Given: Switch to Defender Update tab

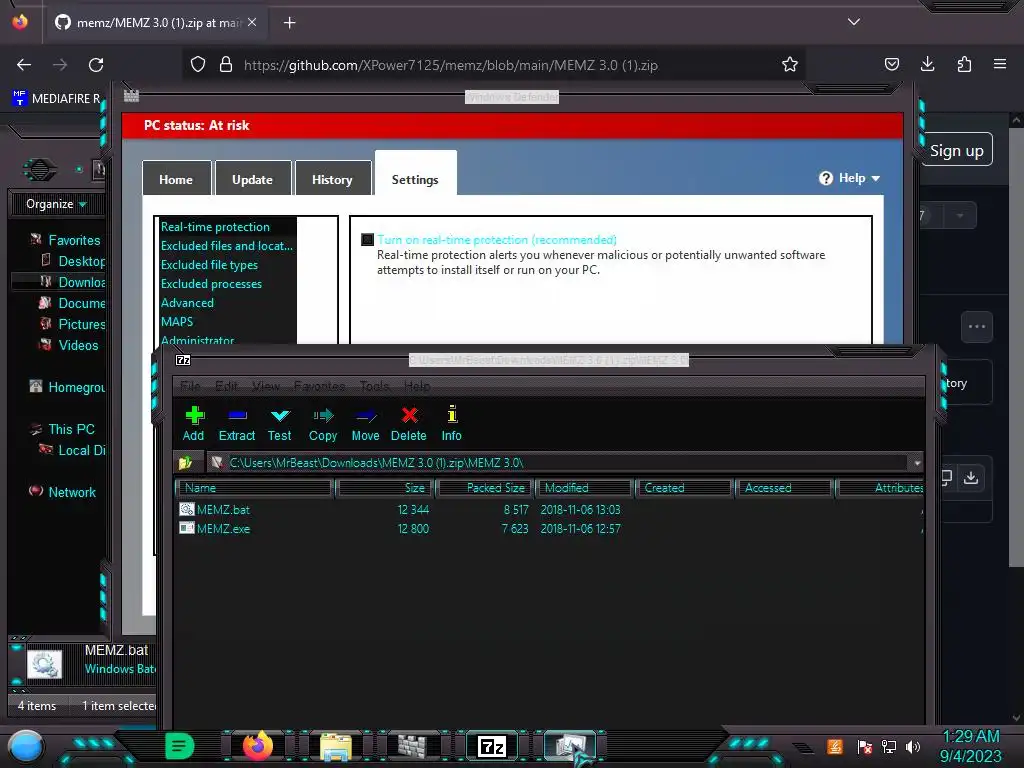Looking at the screenshot, I should click(x=253, y=179).
